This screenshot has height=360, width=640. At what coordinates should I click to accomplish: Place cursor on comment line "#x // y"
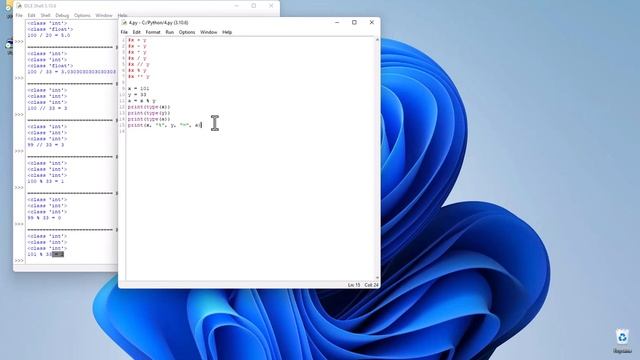138,64
